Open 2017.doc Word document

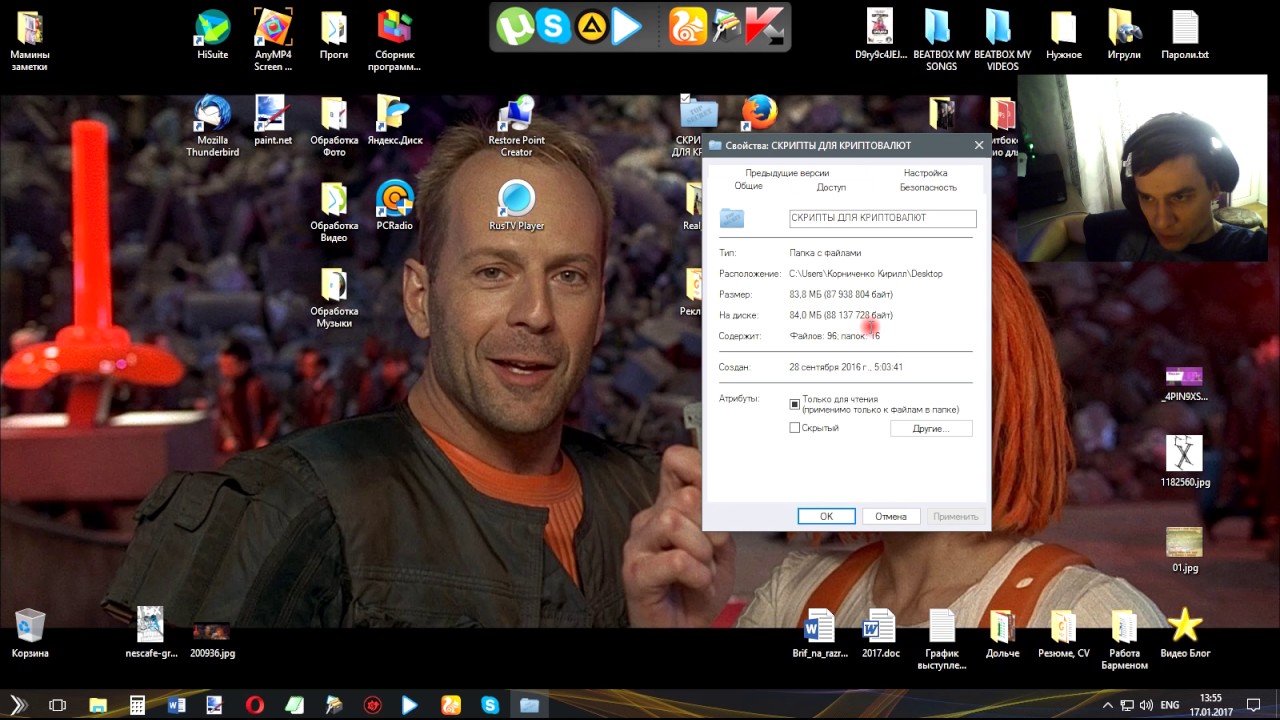coord(880,633)
